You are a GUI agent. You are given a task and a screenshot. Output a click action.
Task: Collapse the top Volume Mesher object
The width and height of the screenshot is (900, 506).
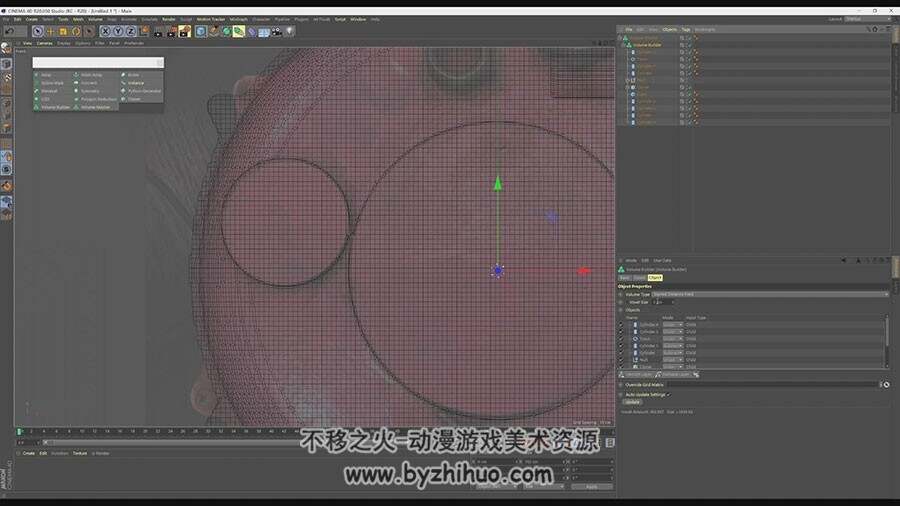(620, 38)
